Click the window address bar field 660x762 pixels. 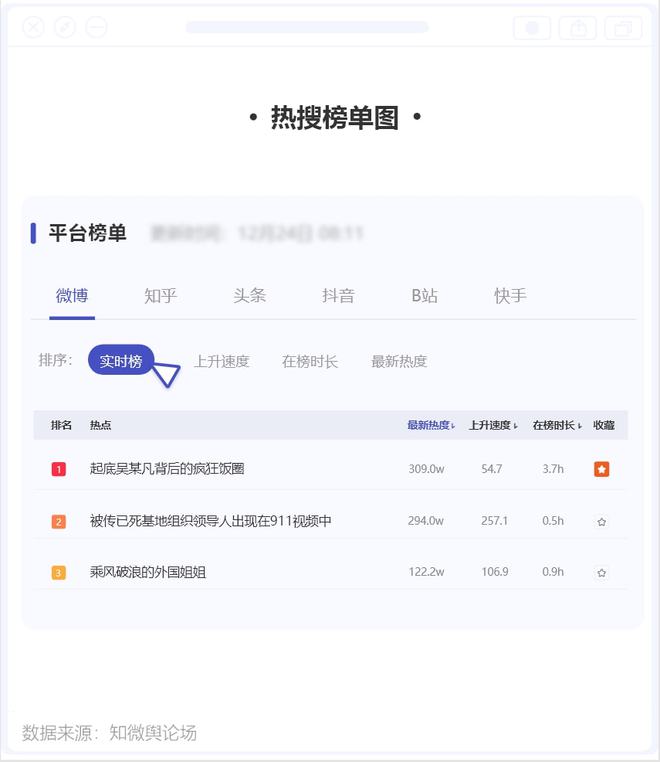tap(307, 27)
